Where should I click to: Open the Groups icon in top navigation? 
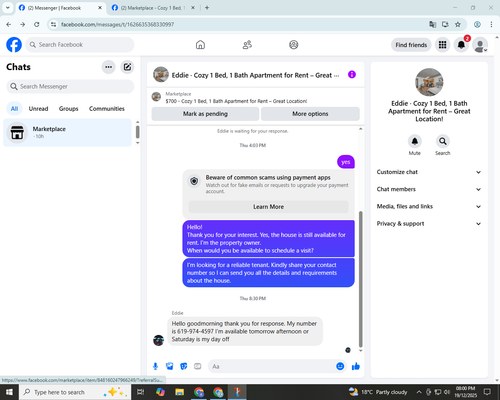click(294, 45)
